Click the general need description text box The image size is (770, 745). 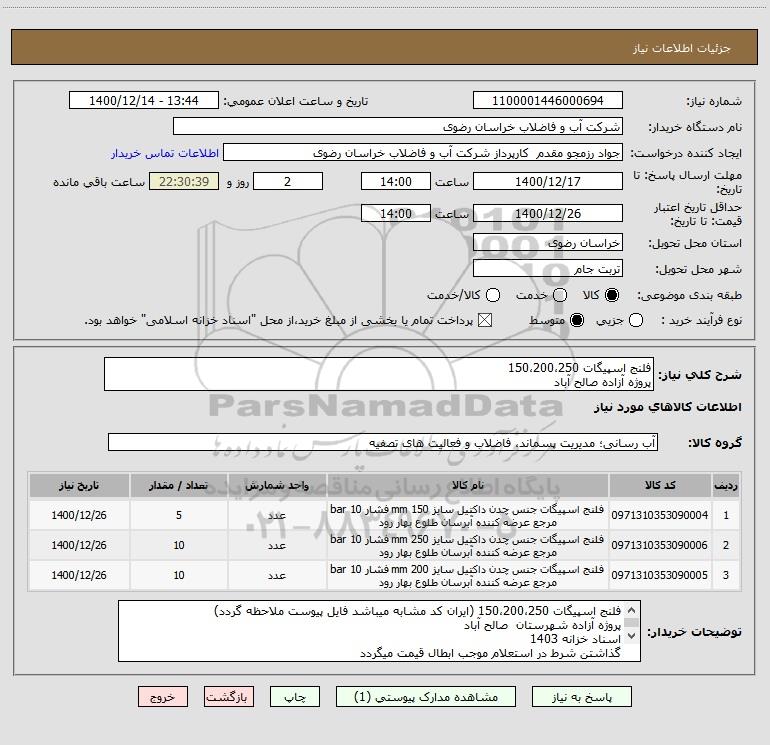click(x=379, y=374)
